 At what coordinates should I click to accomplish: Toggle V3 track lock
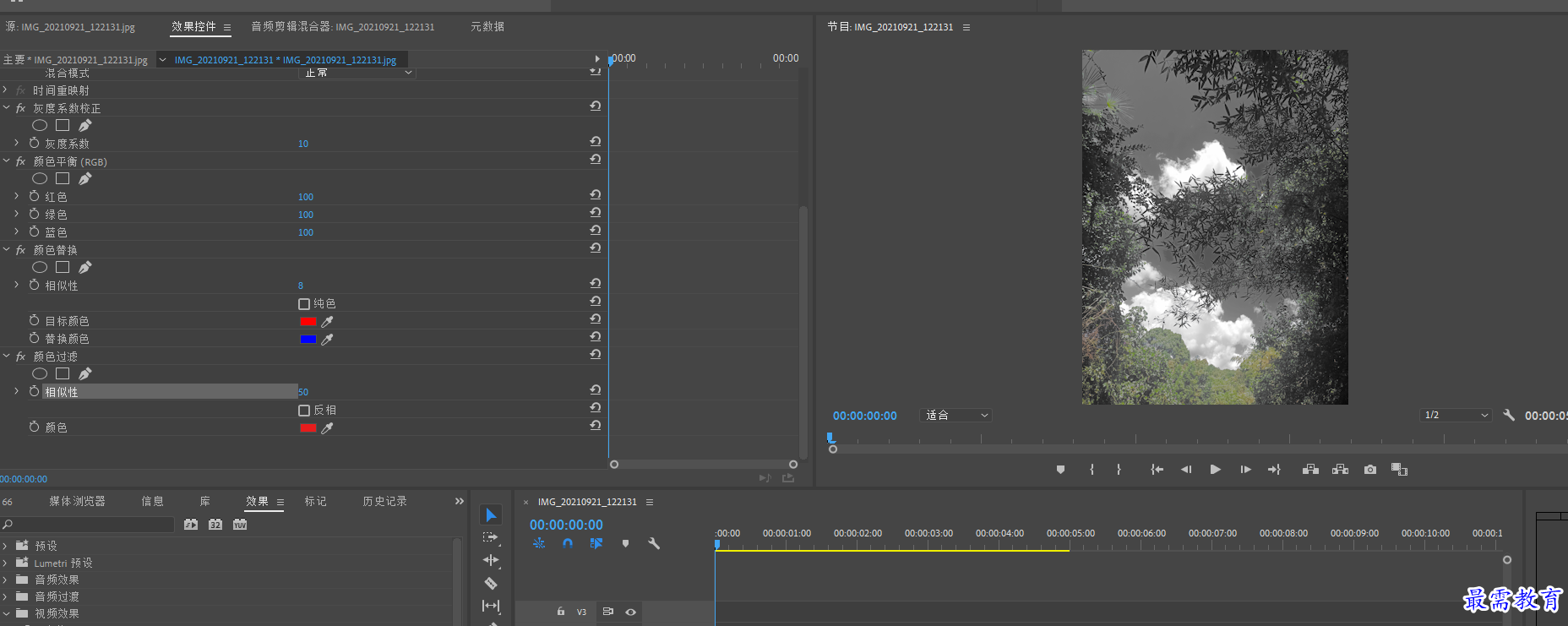[x=561, y=612]
